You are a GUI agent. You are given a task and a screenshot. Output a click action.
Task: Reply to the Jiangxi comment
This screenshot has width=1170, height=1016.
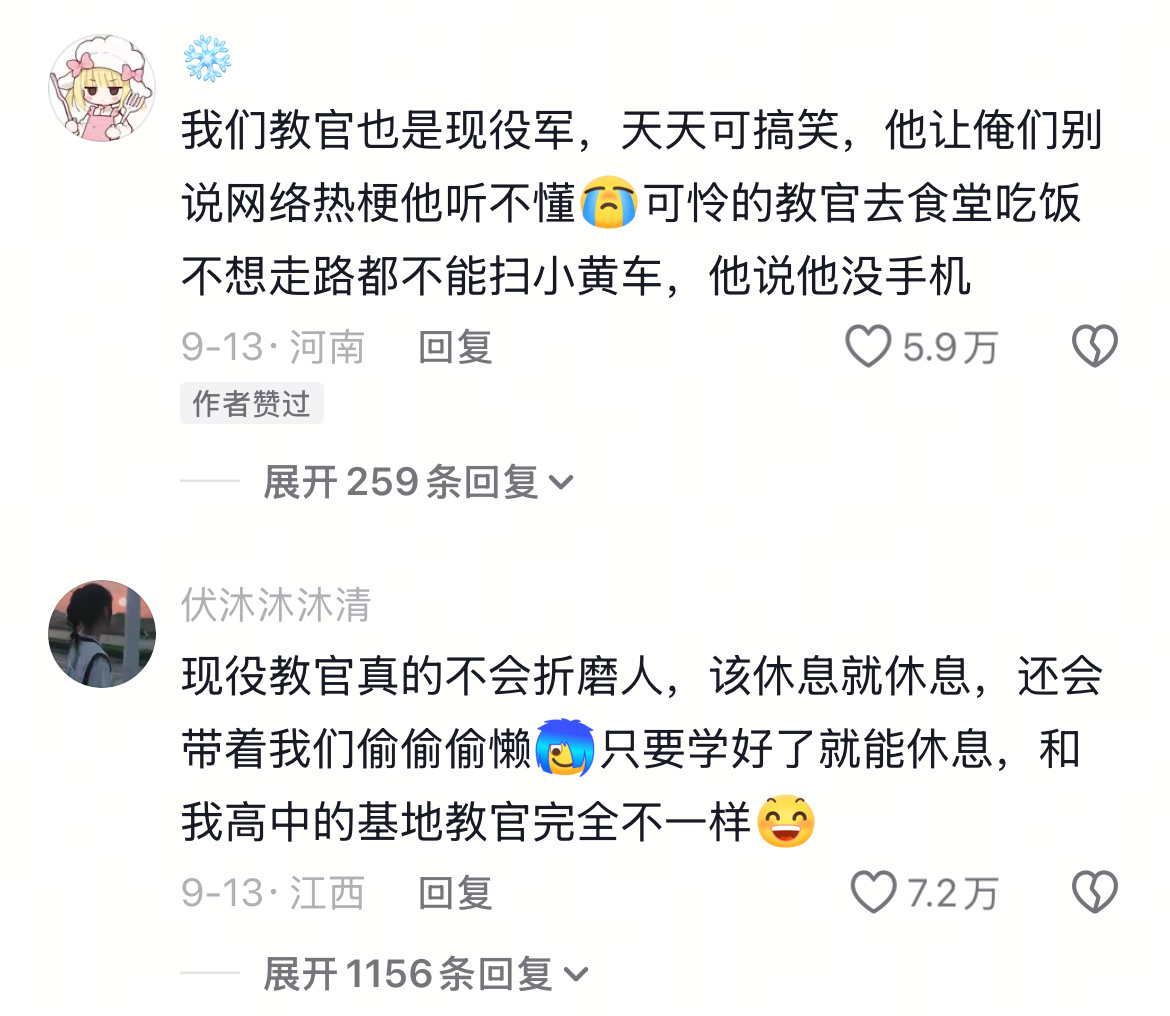pyautogui.click(x=455, y=893)
